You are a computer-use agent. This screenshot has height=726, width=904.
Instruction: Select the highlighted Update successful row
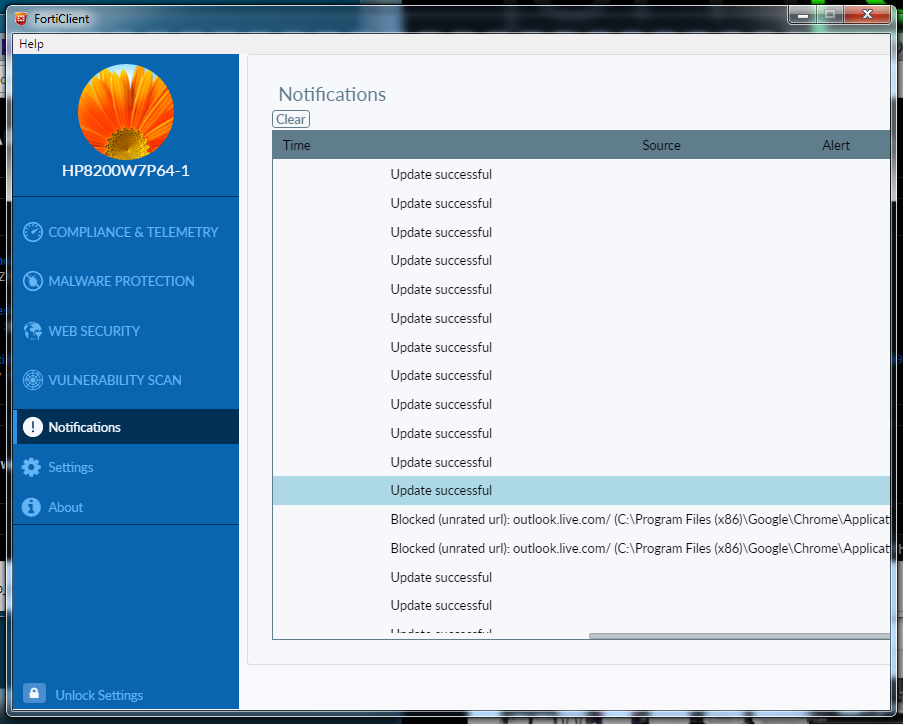(x=582, y=491)
